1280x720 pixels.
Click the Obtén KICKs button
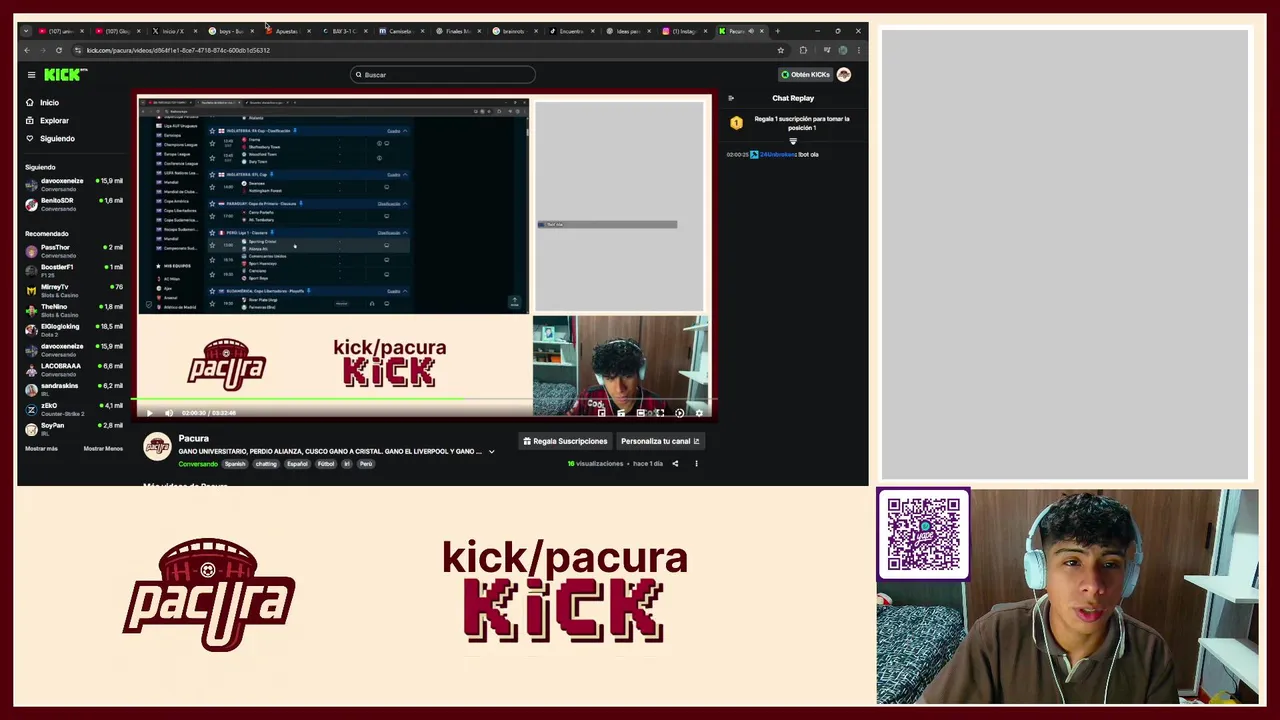(805, 75)
